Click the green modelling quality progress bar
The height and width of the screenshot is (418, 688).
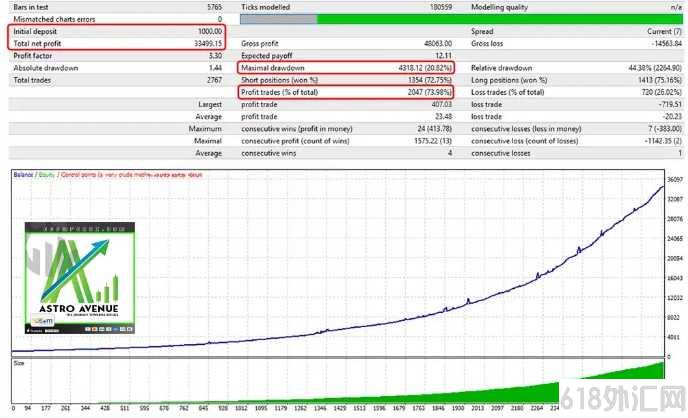461,19
